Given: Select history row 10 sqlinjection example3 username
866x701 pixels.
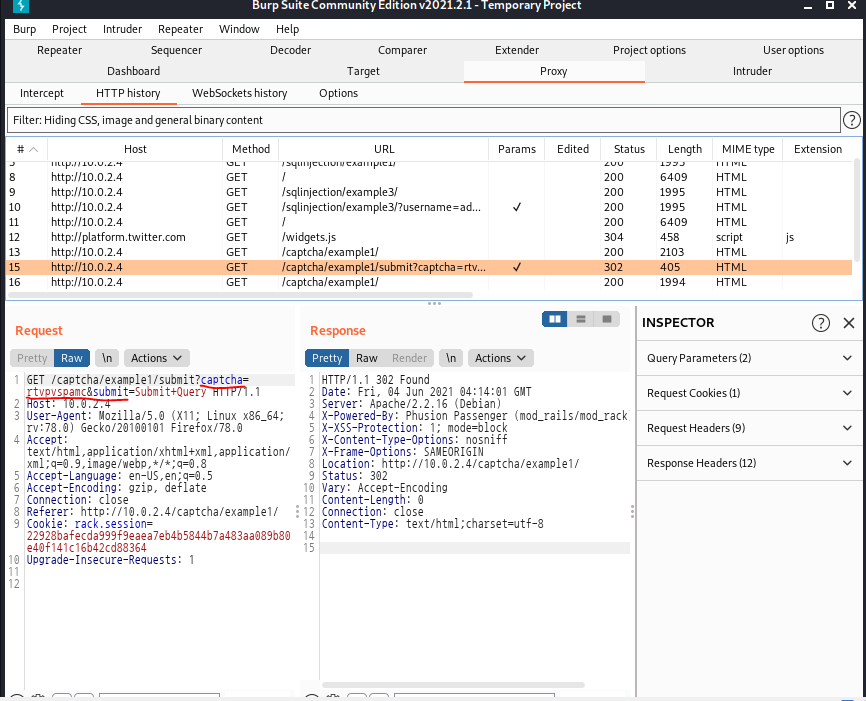Looking at the screenshot, I should [430, 207].
